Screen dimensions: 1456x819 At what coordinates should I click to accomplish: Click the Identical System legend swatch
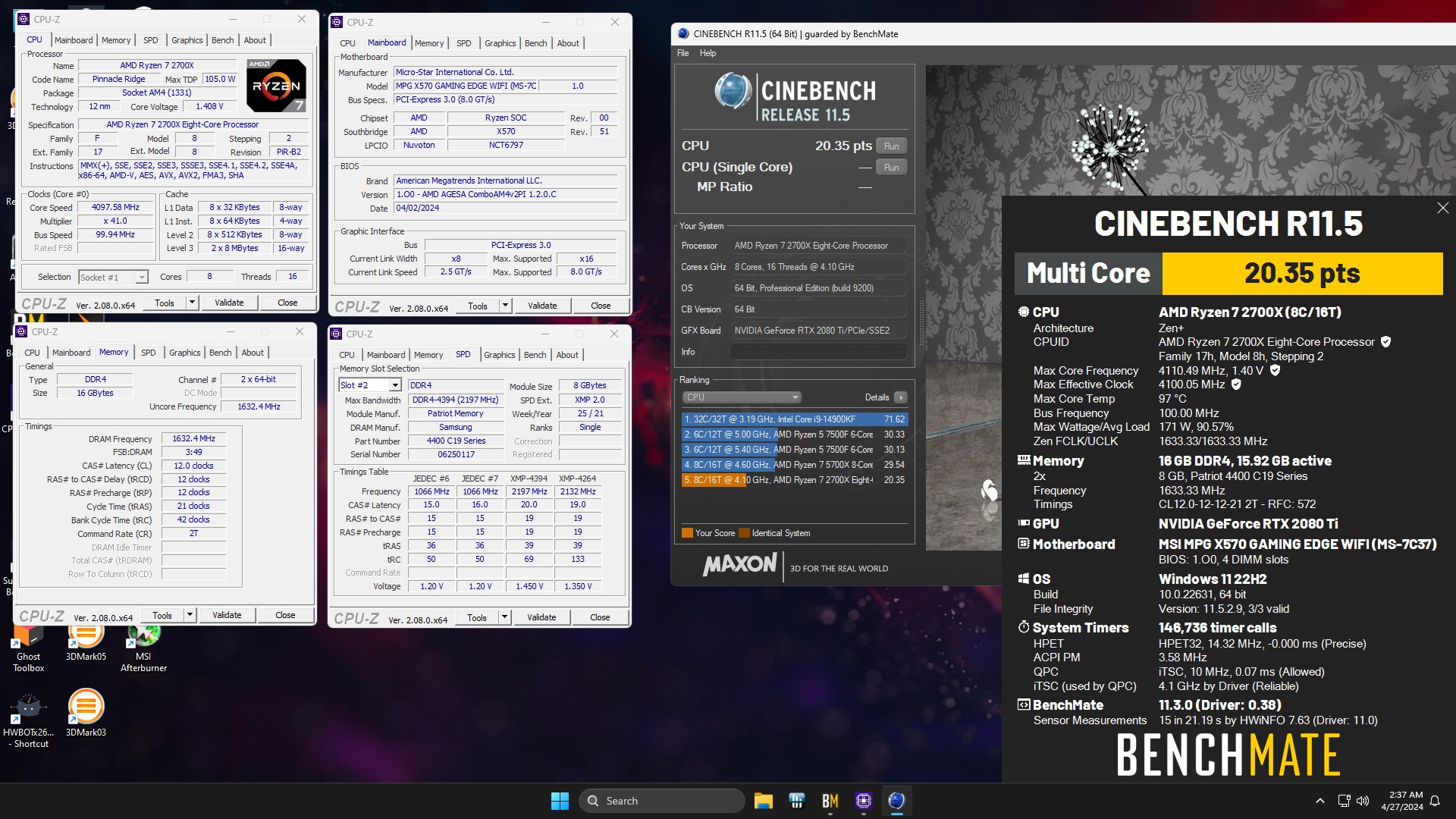click(744, 533)
